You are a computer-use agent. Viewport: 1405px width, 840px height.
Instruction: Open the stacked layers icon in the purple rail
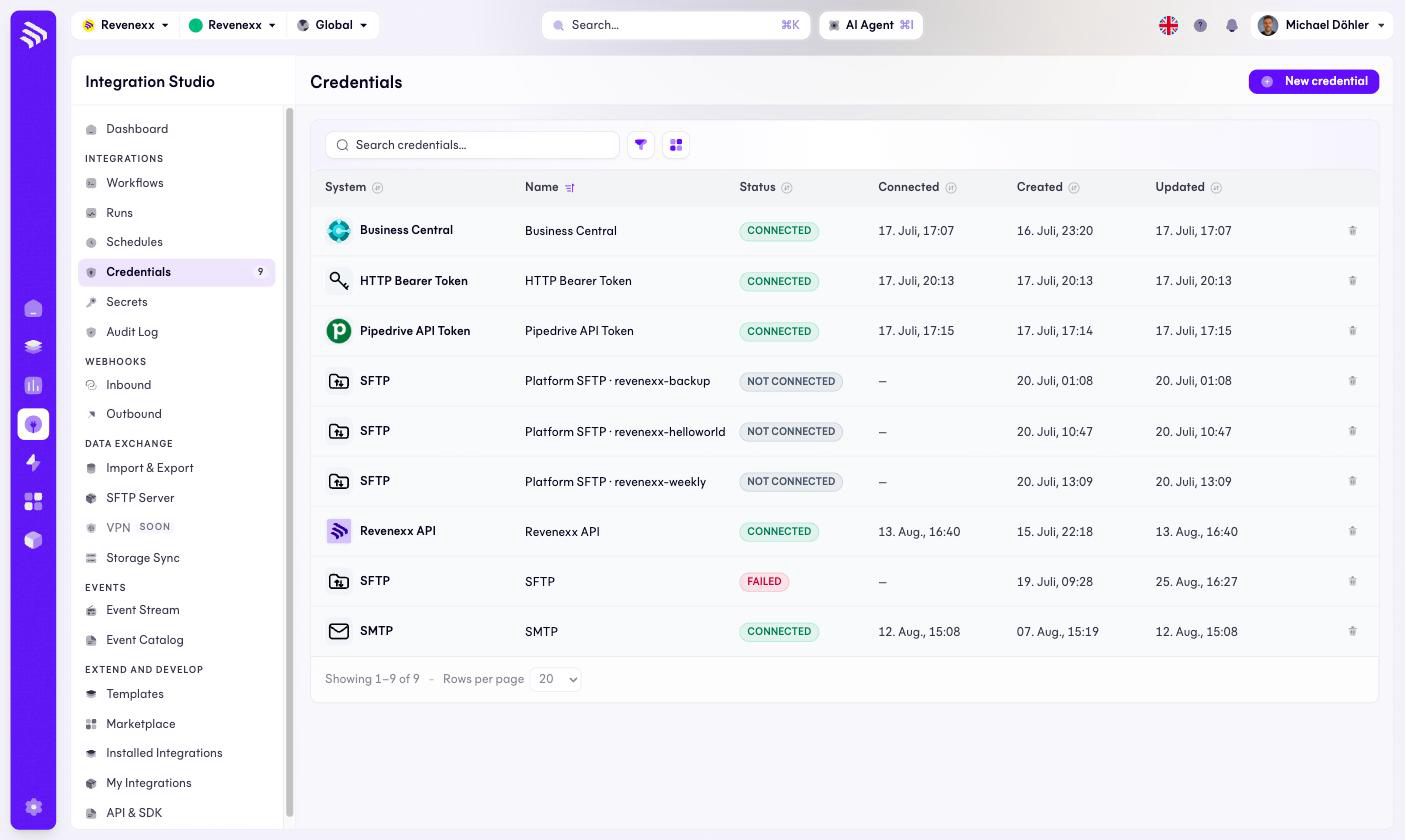coord(33,347)
